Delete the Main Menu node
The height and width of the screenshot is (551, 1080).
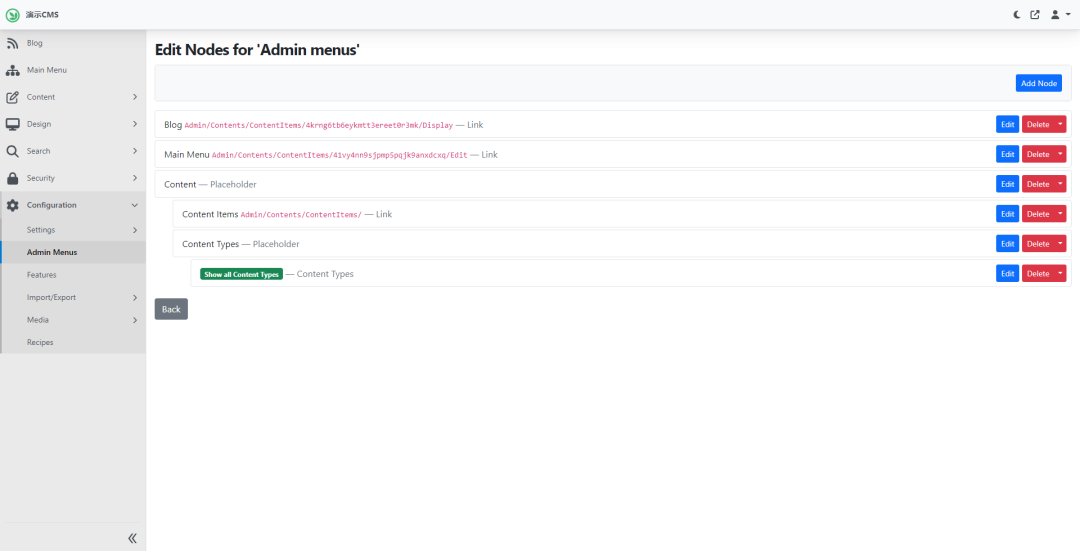click(x=1038, y=154)
